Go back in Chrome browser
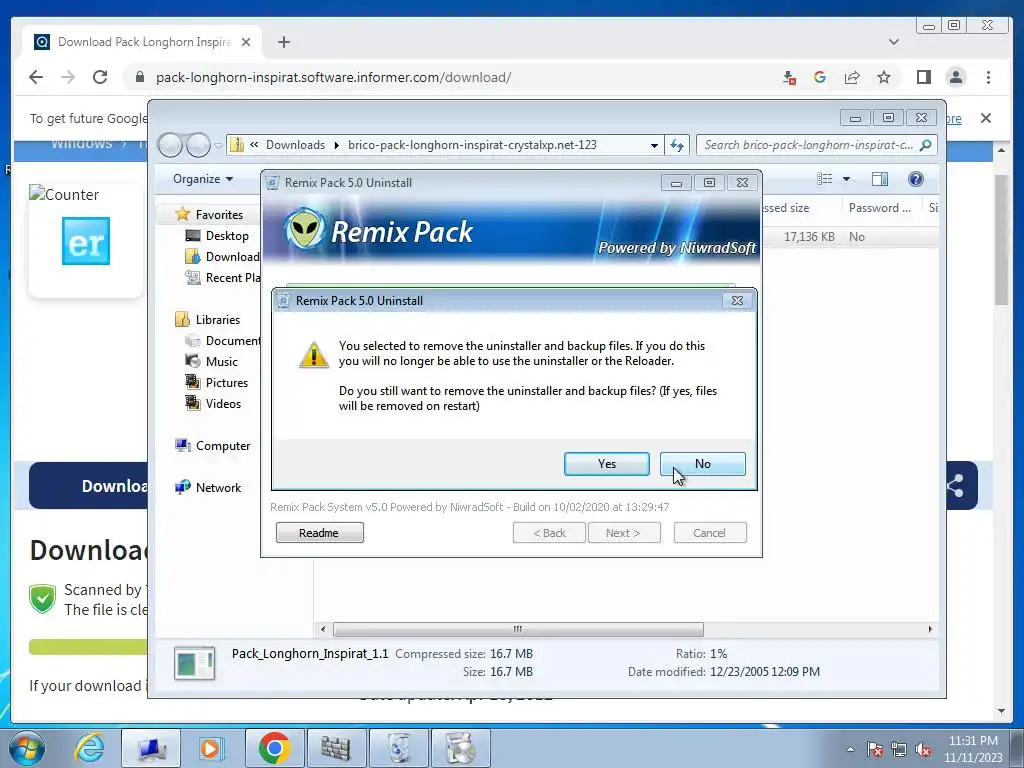1024x768 pixels. point(36,77)
